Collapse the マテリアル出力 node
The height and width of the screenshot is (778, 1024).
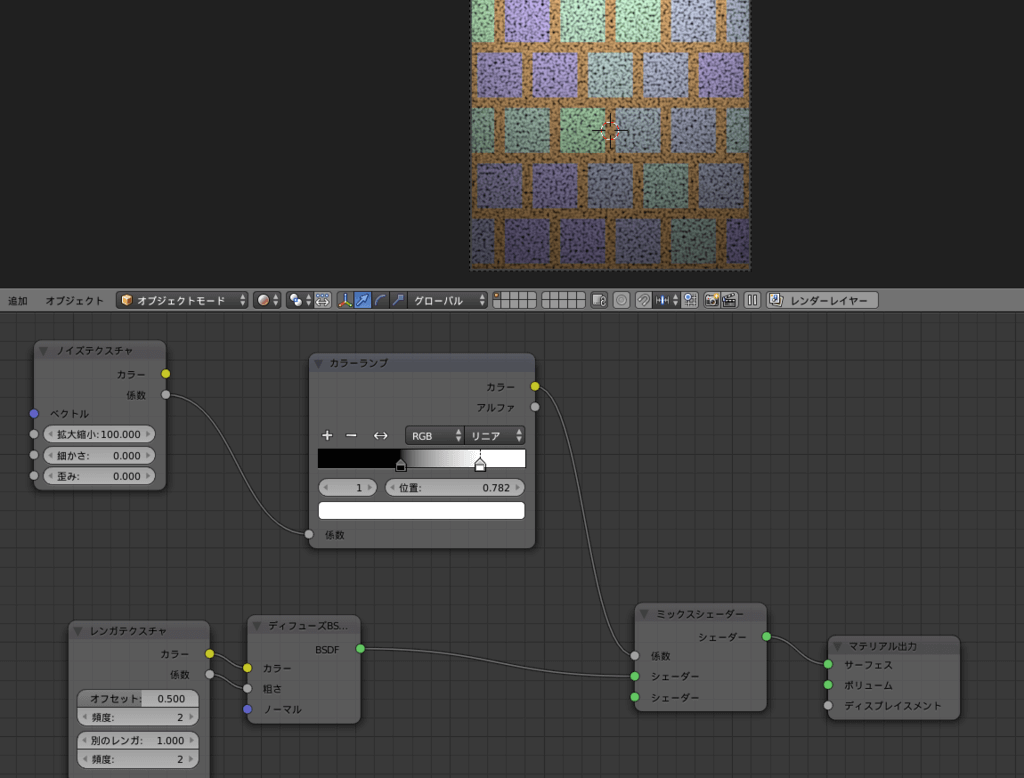(837, 646)
